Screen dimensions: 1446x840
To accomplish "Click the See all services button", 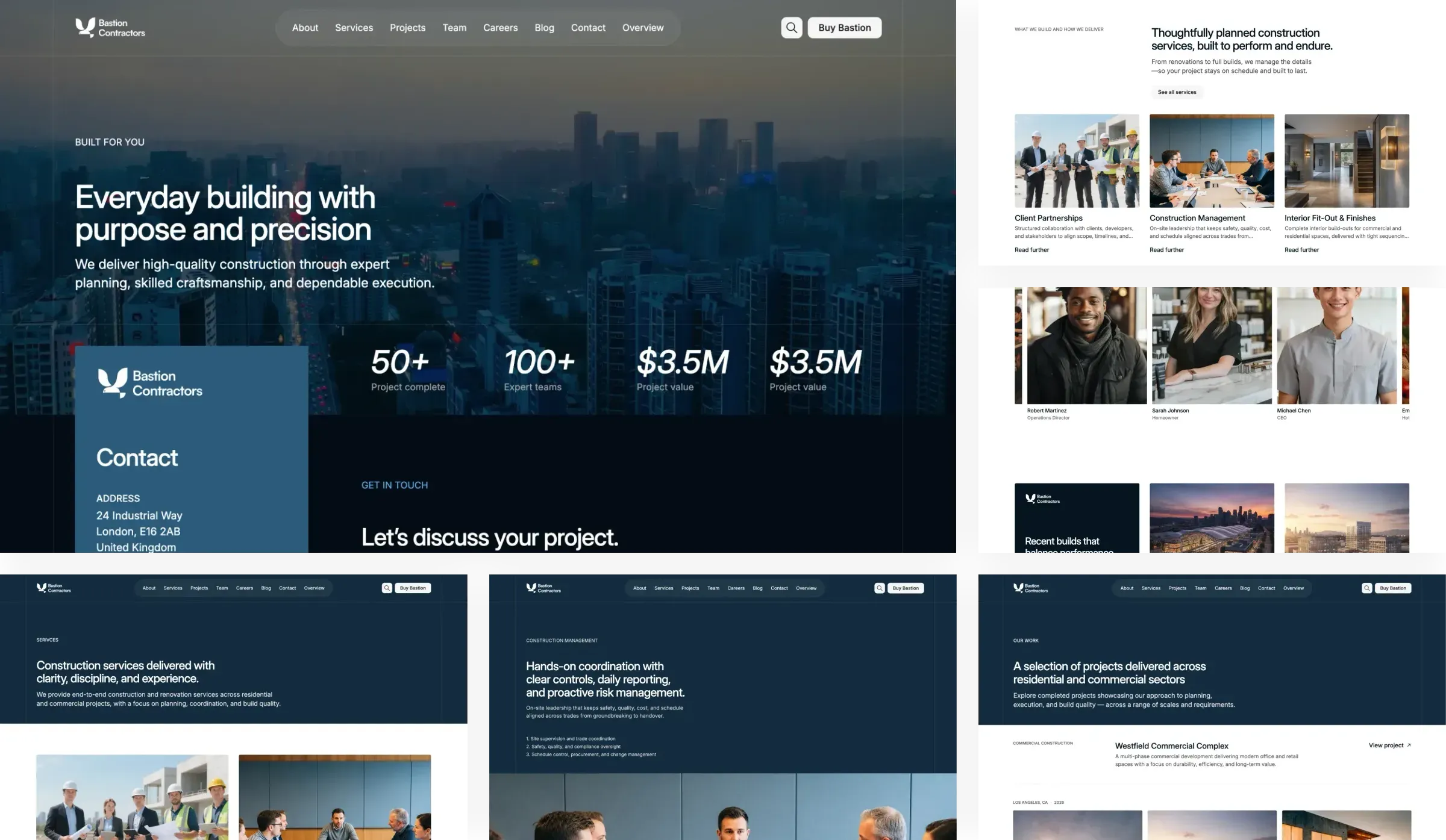I will click(x=1177, y=92).
